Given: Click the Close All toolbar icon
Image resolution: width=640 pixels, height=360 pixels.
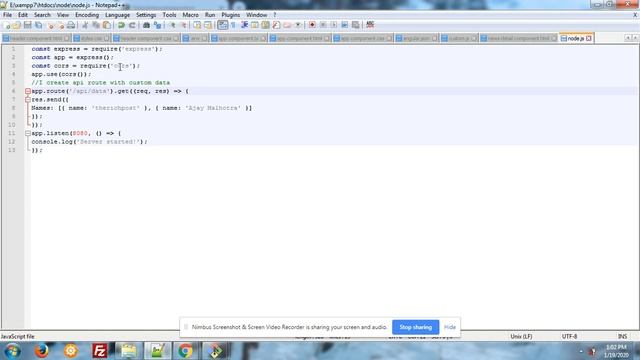Looking at the screenshot, I should pyautogui.click(x=60, y=25).
